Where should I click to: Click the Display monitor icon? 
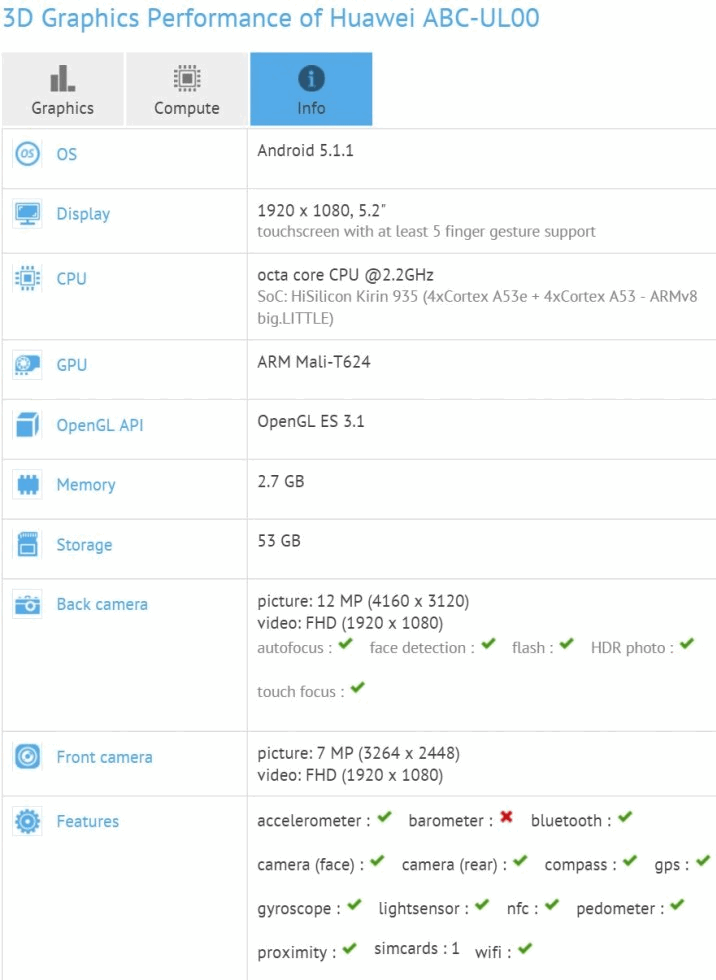[27, 214]
